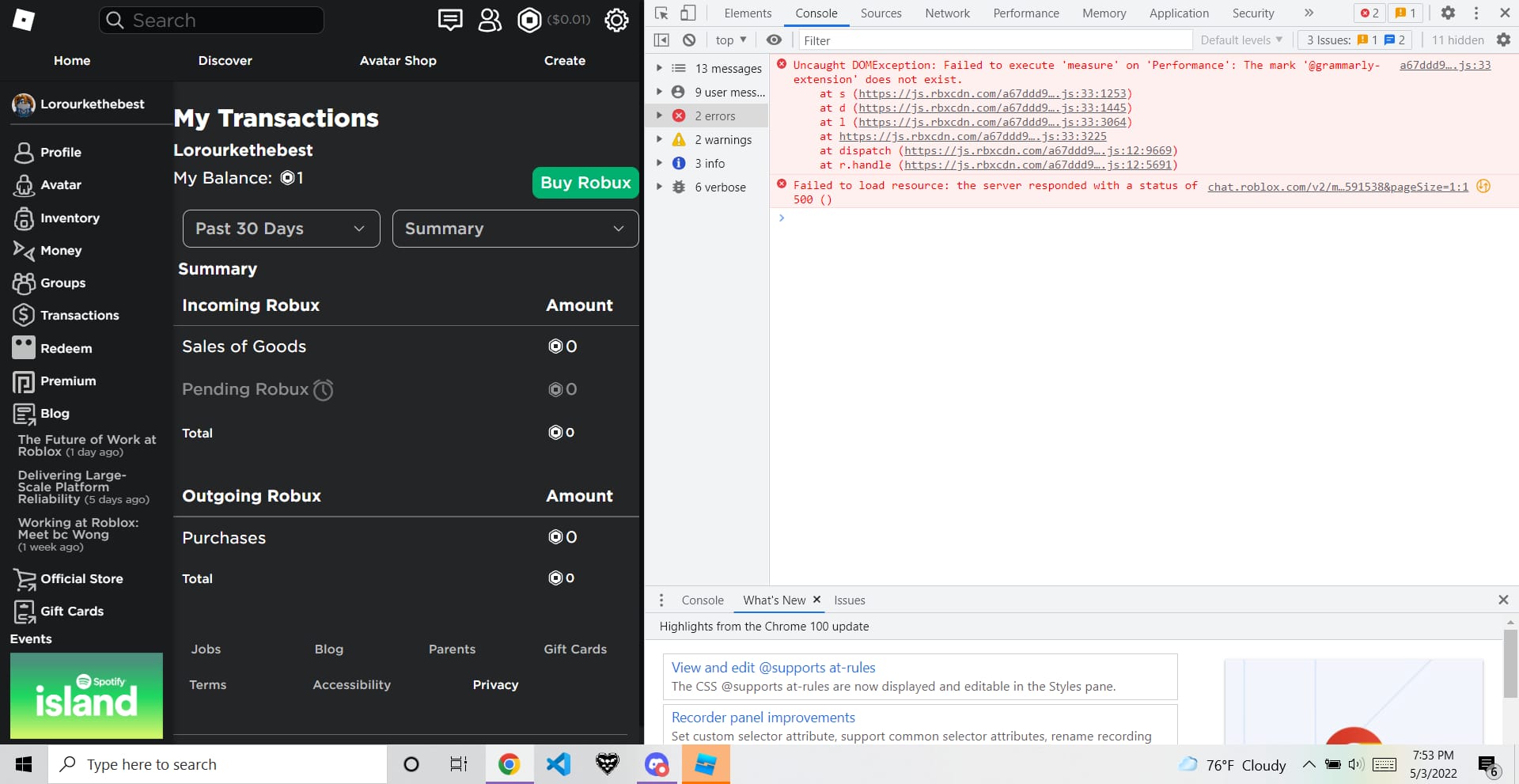Click the Robux balance icon in header
This screenshot has width=1519, height=784.
click(x=529, y=20)
